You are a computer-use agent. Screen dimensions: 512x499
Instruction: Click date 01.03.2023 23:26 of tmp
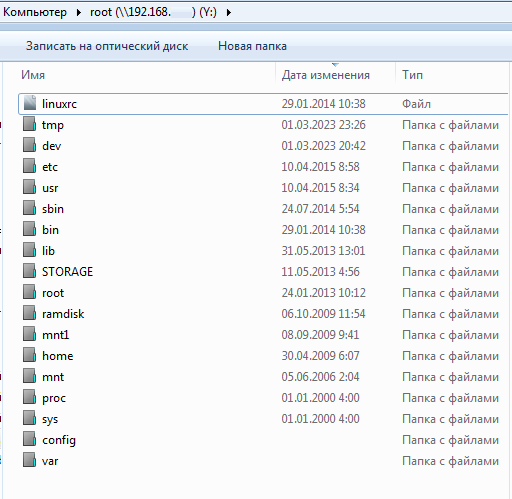pos(324,125)
